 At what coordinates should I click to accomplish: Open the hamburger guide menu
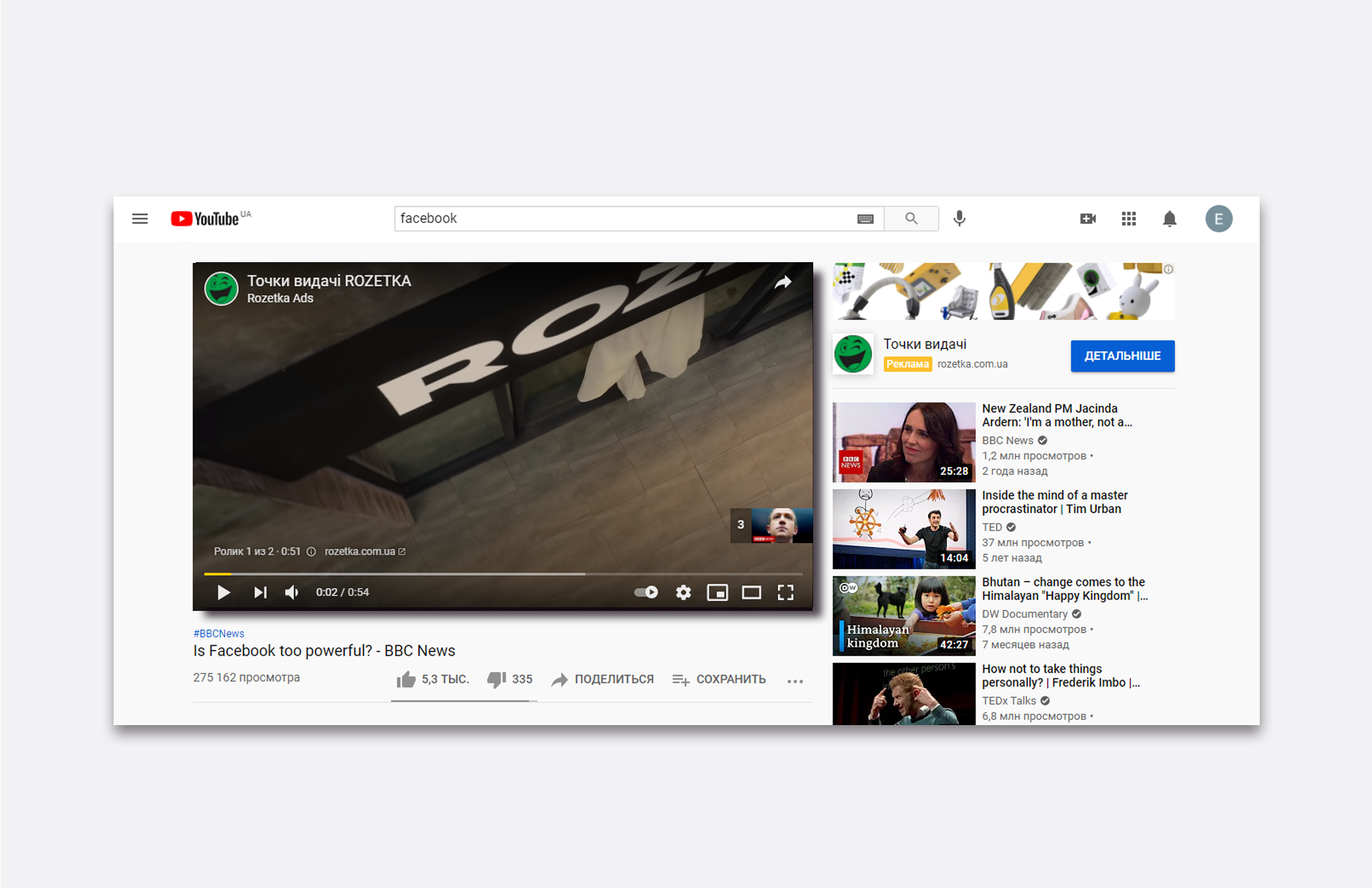point(140,219)
